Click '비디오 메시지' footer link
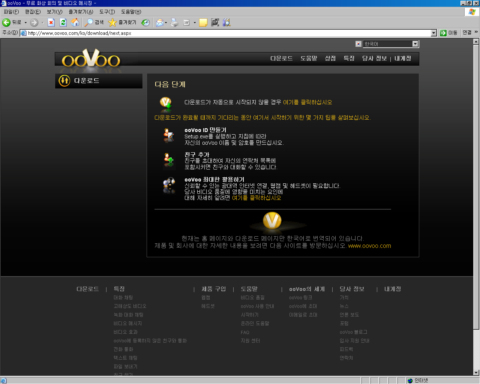Screen dimensions: 480x384 click(128, 323)
